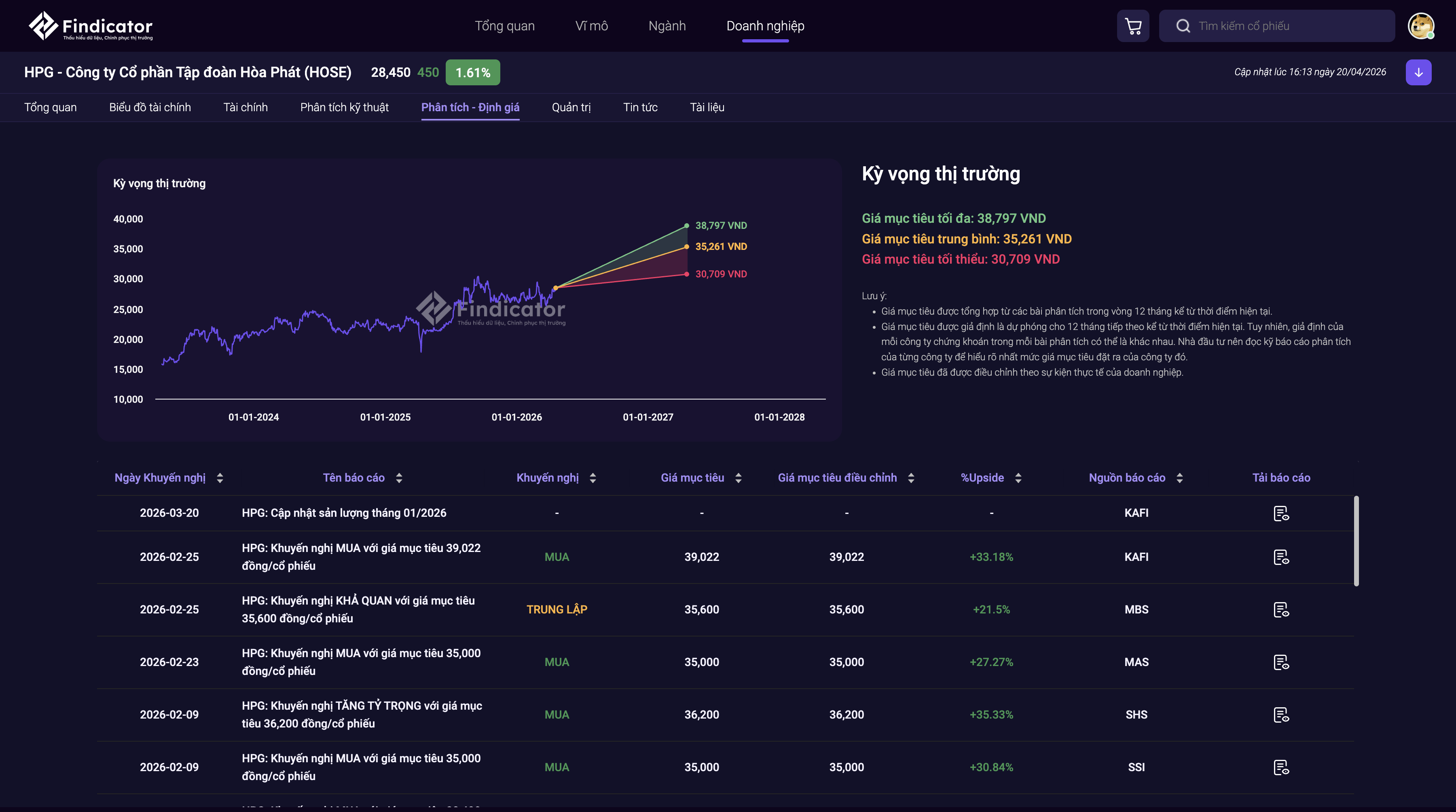This screenshot has height=812, width=1456.
Task: Sort by Ngày Khuyến nghị column
Action: point(220,478)
